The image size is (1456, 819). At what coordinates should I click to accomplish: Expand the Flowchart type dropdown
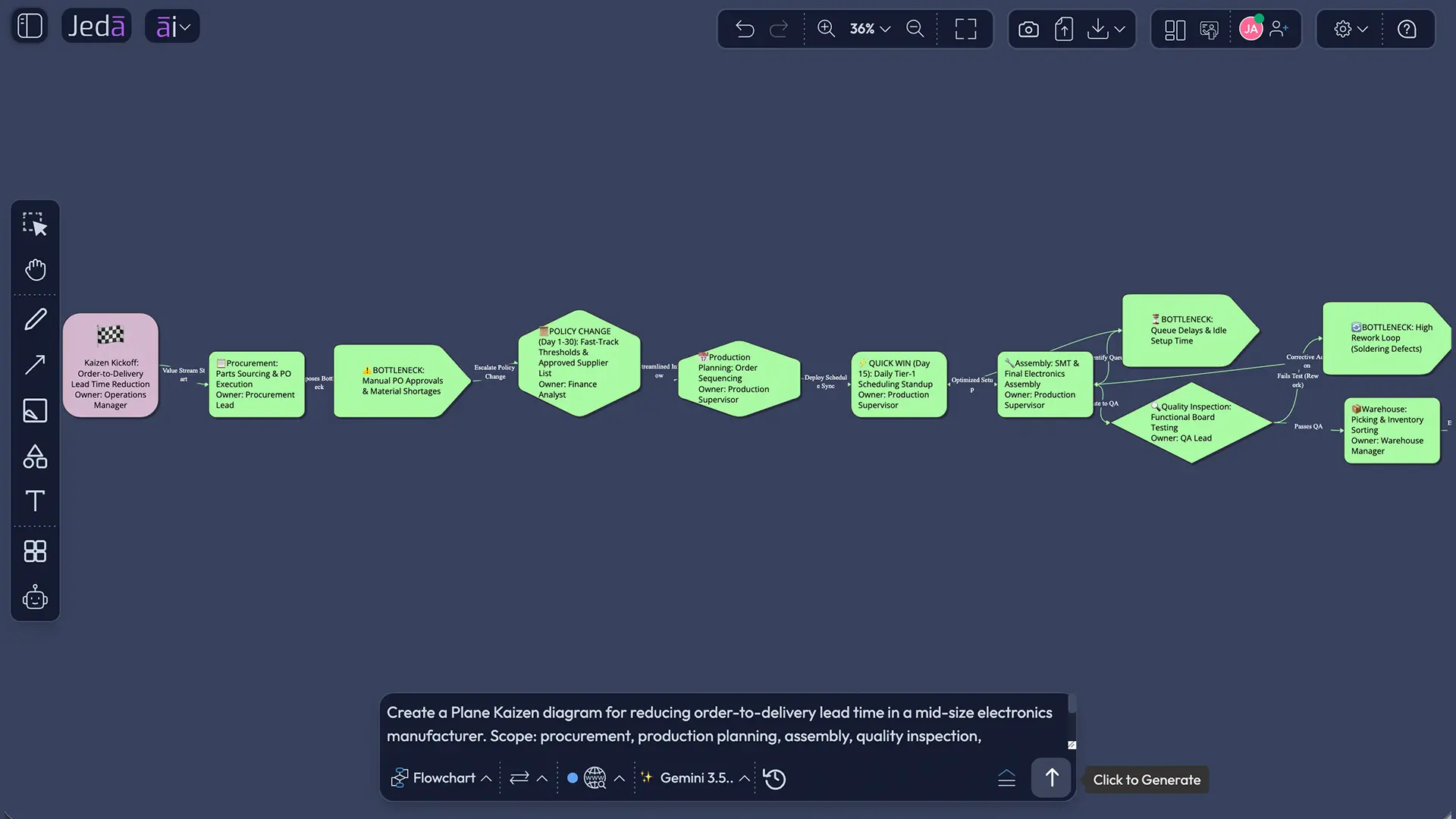[x=441, y=778]
